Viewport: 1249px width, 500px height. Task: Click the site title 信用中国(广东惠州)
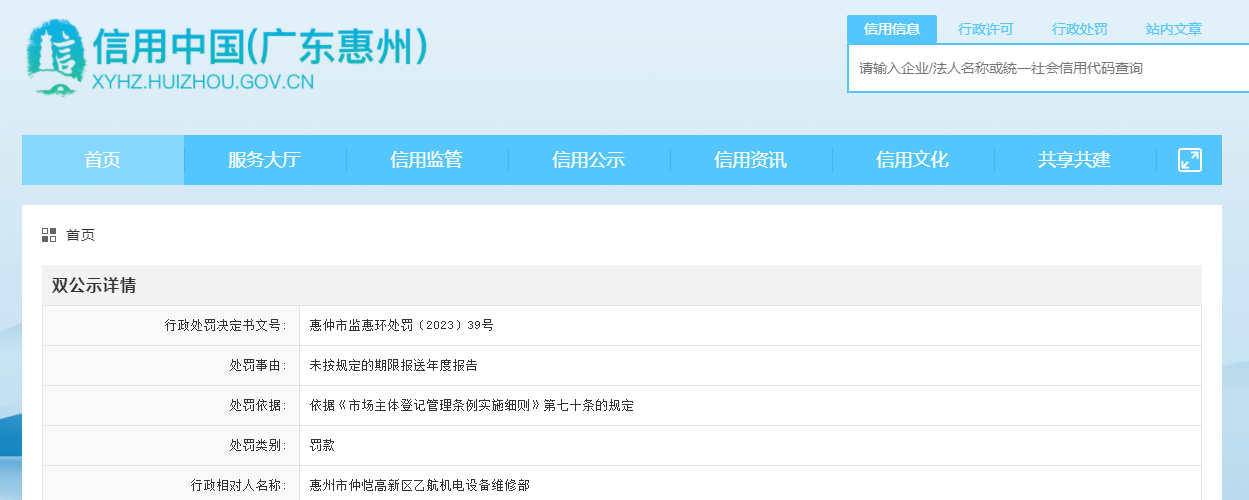click(x=261, y=46)
